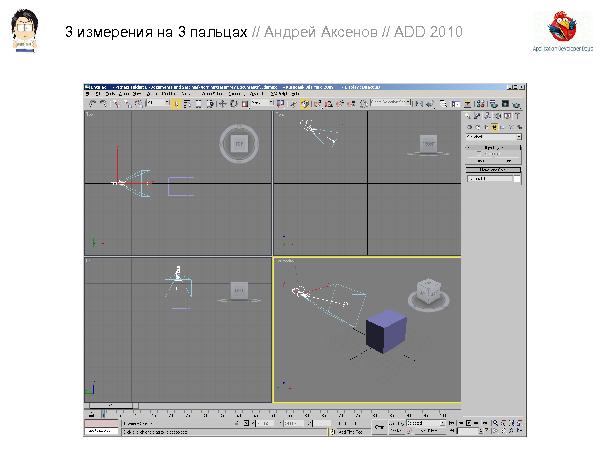Open the Edit menu

98,93
